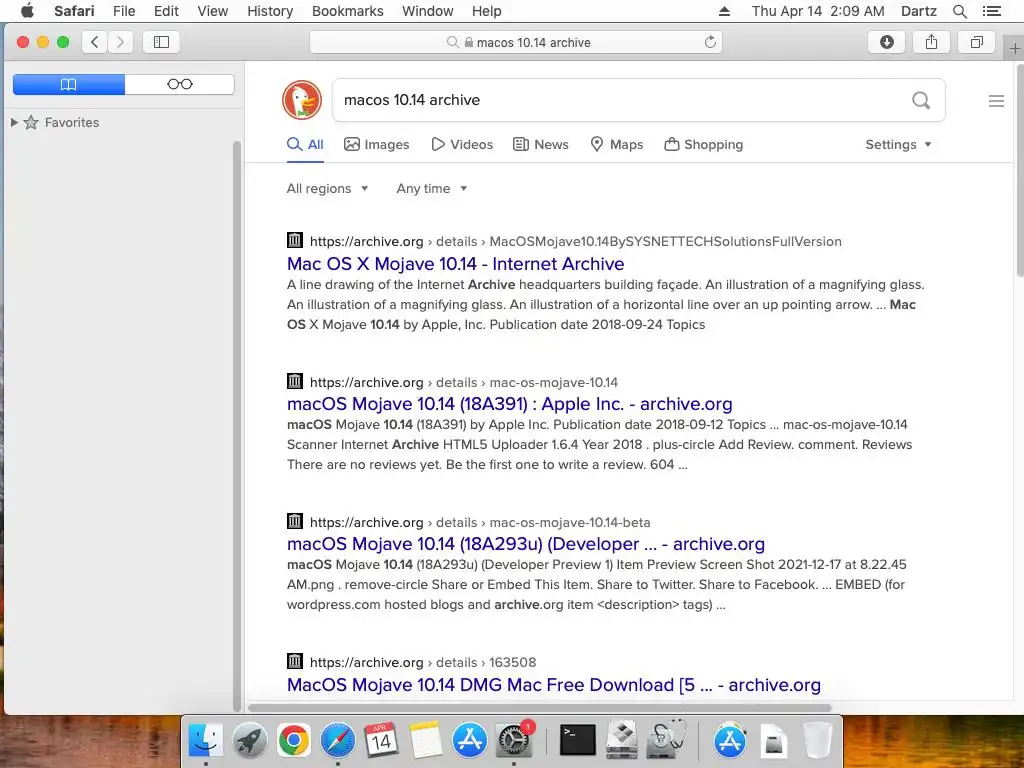Show all tabs overview icon

coord(976,42)
